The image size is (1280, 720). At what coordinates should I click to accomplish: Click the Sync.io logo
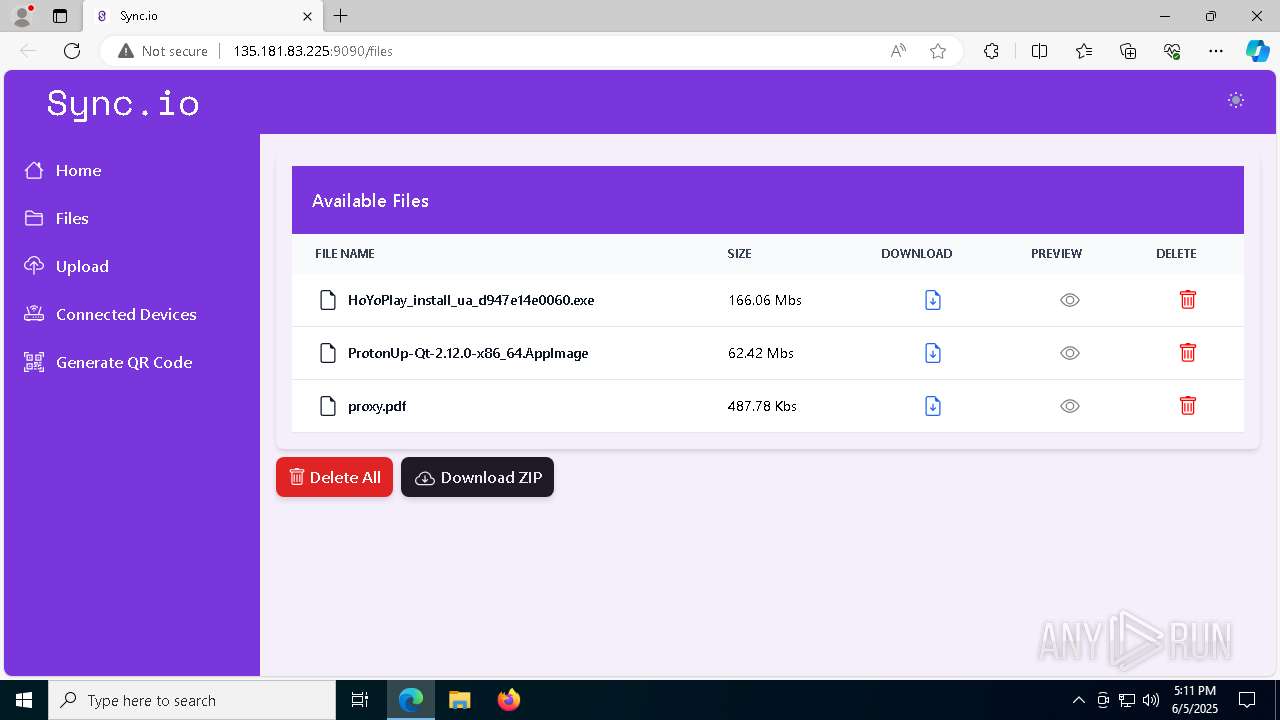[x=123, y=103]
